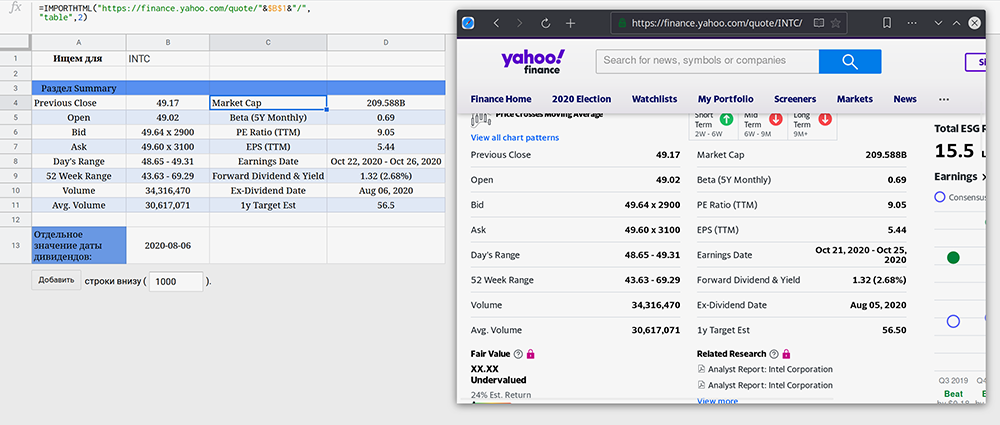Click the rows count field showing 1000
The height and width of the screenshot is (425, 1000).
tap(176, 281)
